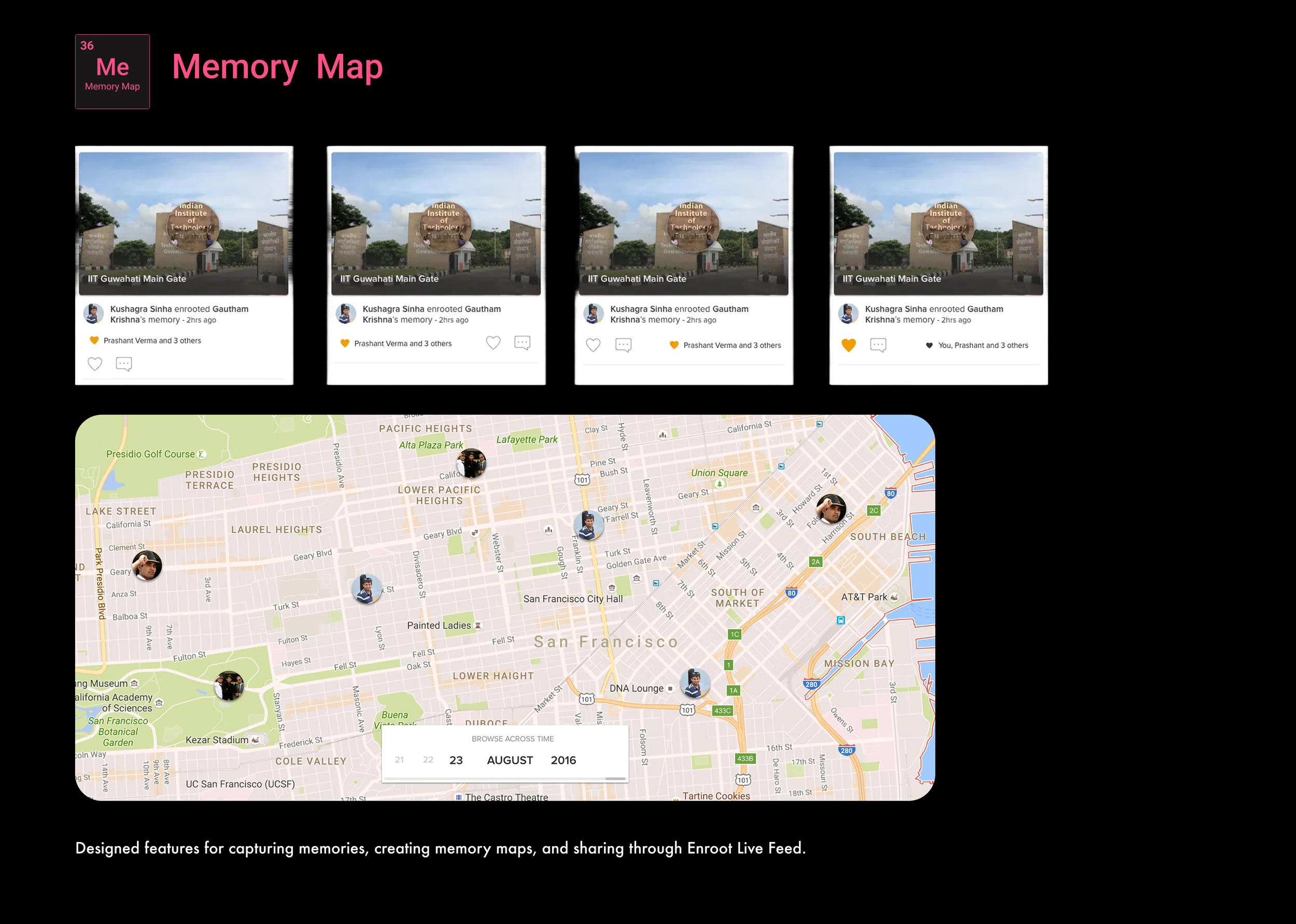Select day 22 in the time browser
The height and width of the screenshot is (924, 1296).
pyautogui.click(x=428, y=760)
